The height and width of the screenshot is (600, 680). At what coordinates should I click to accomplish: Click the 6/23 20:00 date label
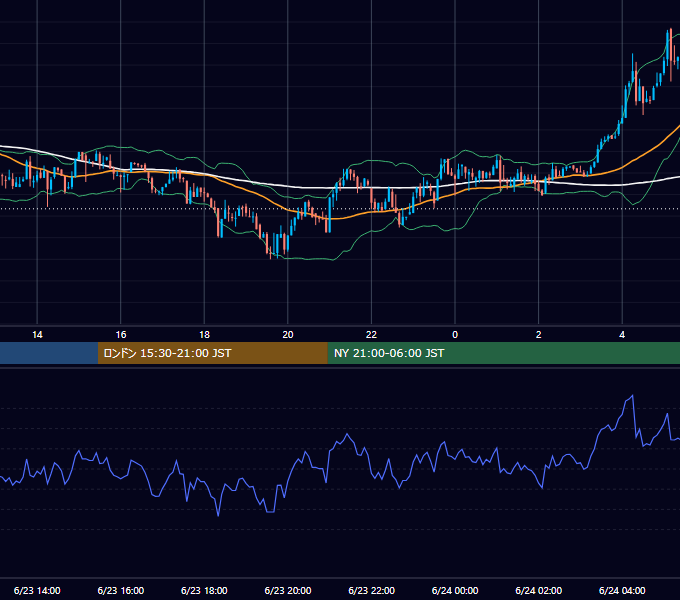(x=288, y=590)
